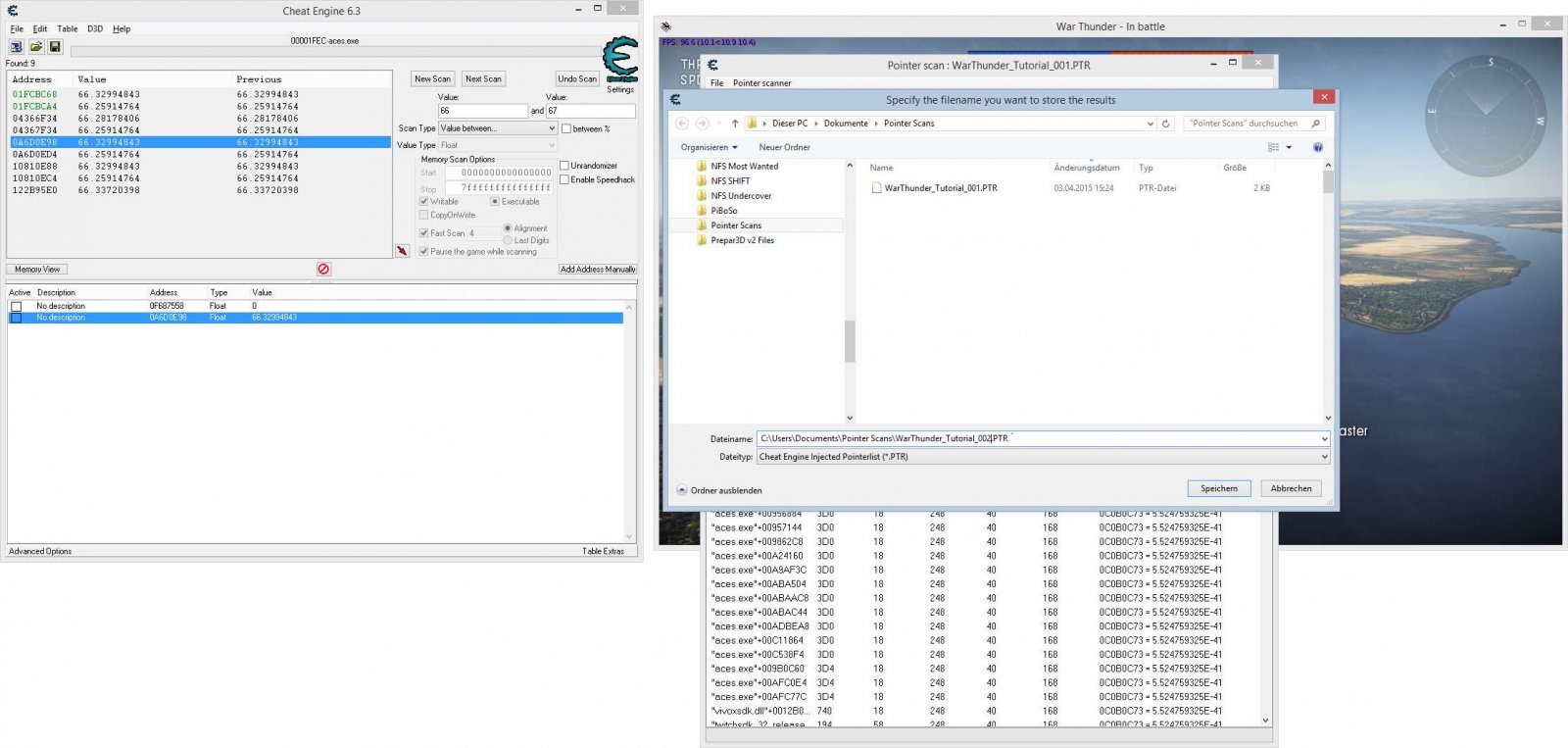
Task: Click the pointer results list scrollbar down arrow
Action: pos(1265,721)
